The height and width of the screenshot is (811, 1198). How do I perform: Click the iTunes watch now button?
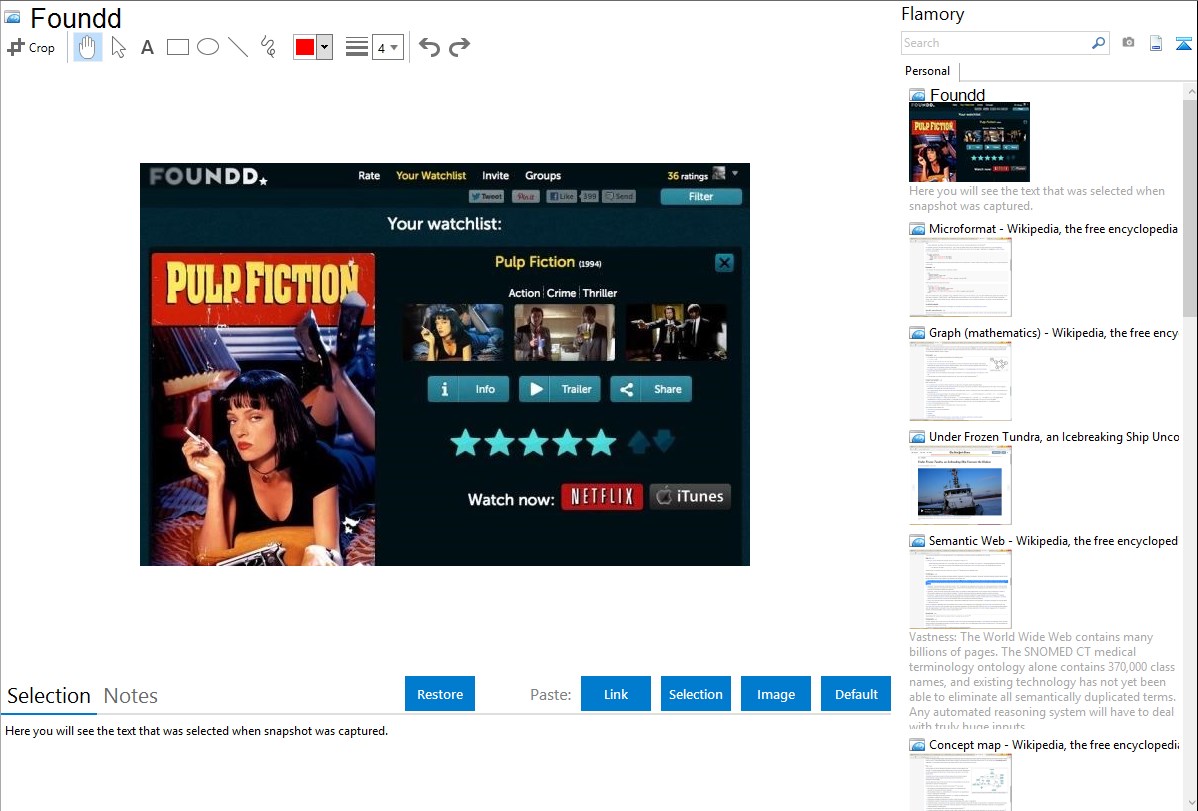click(691, 497)
